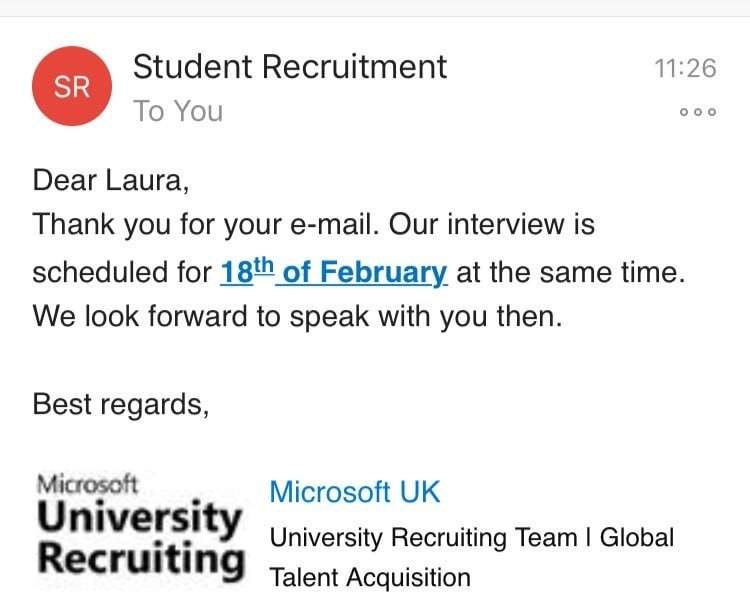Click the University Recruiting Team signature line
Viewport: 750px width, 592px height.
472,537
